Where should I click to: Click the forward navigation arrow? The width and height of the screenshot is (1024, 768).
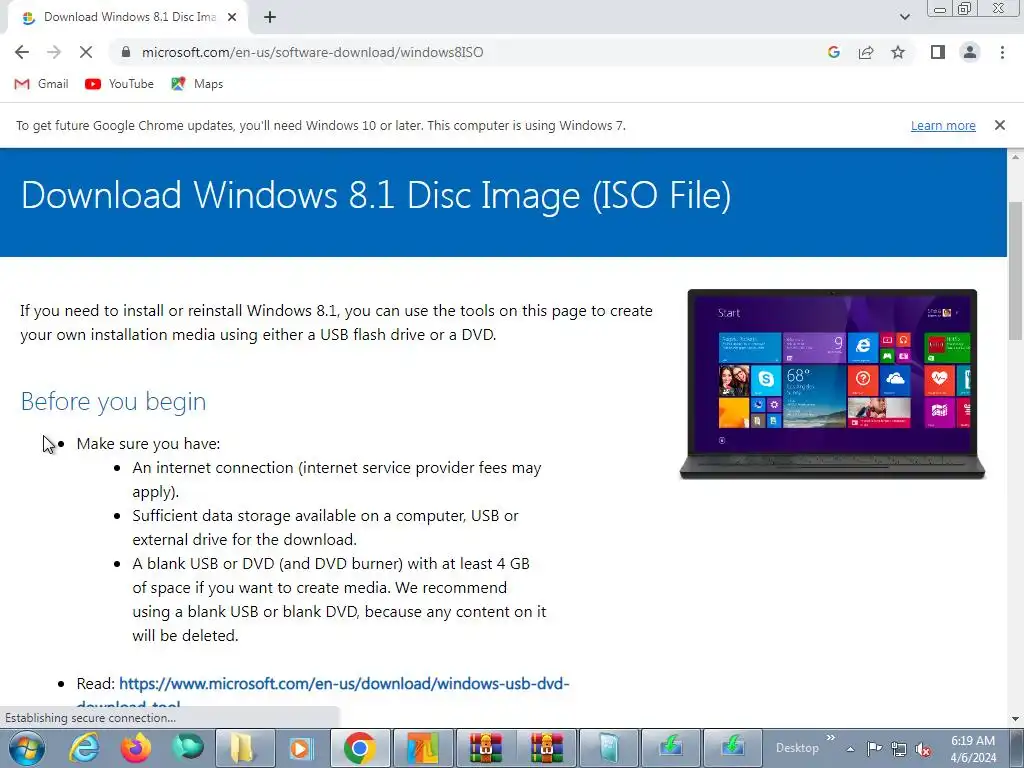point(54,52)
